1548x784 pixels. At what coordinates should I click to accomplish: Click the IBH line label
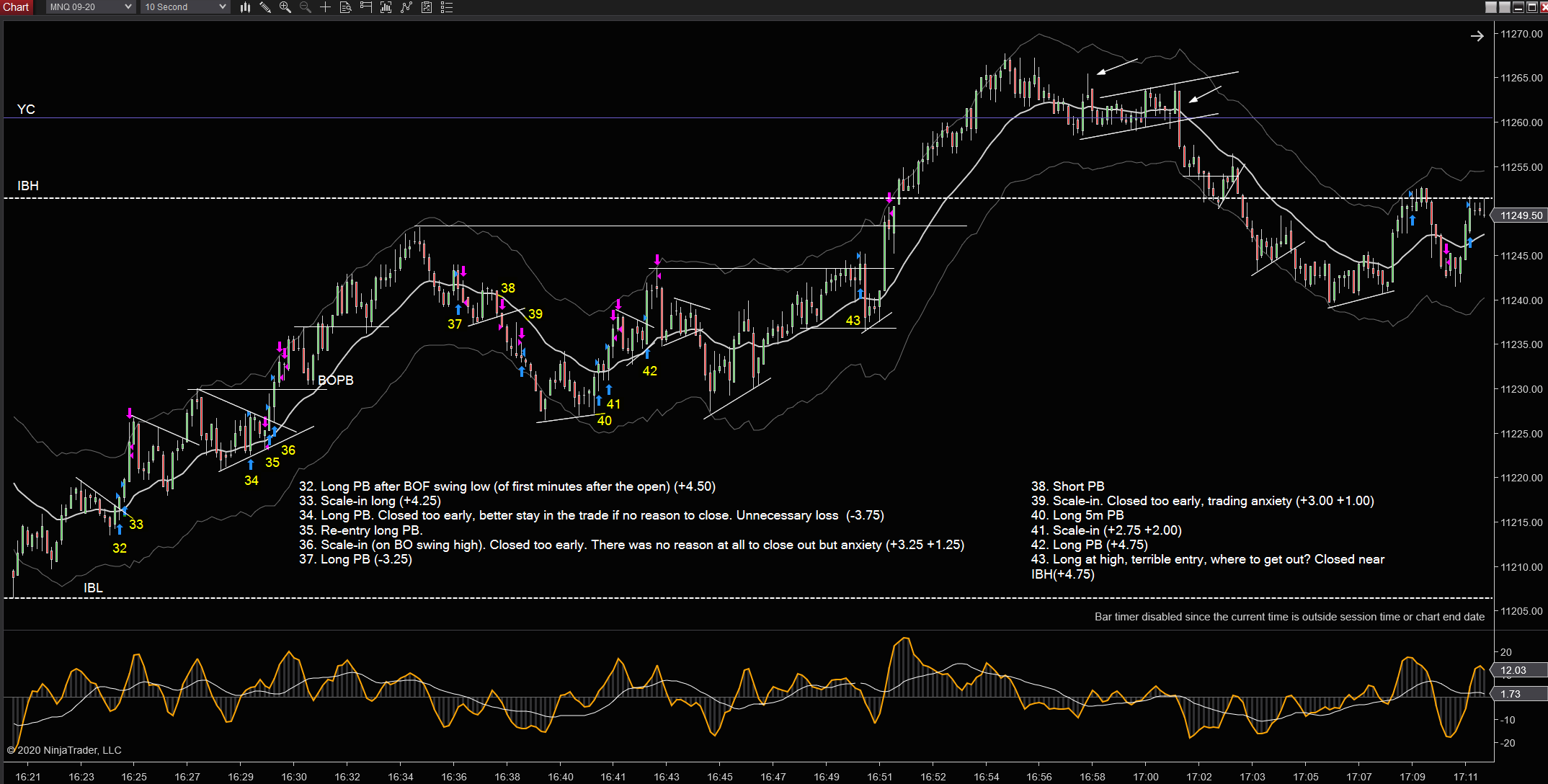coord(28,186)
